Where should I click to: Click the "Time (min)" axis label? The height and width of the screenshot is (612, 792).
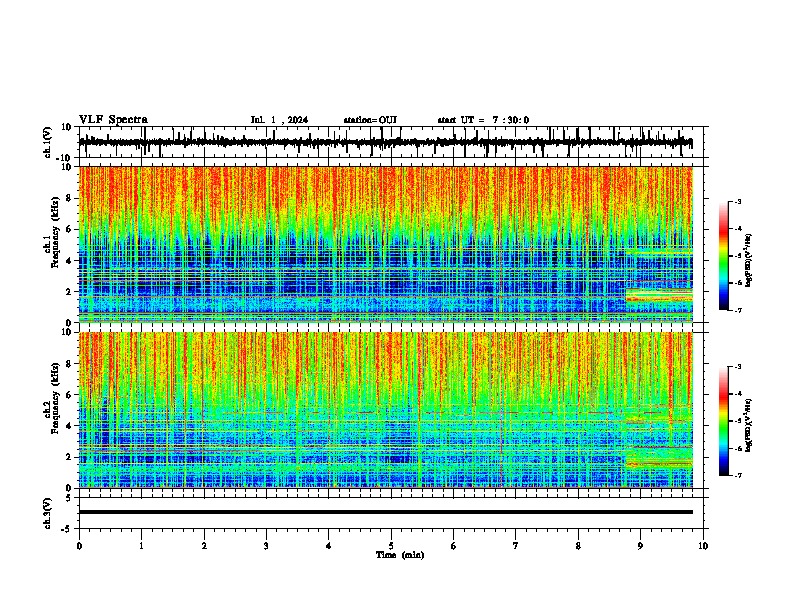(x=400, y=555)
